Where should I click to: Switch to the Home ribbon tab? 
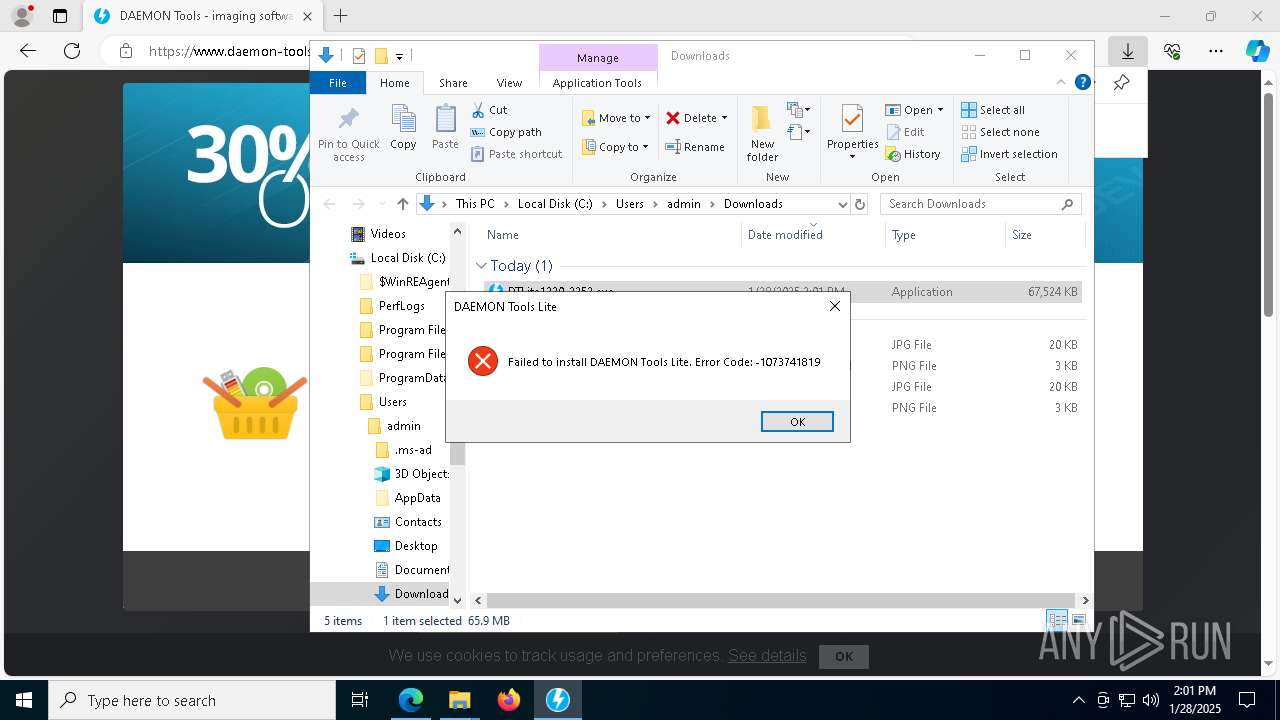tap(394, 83)
